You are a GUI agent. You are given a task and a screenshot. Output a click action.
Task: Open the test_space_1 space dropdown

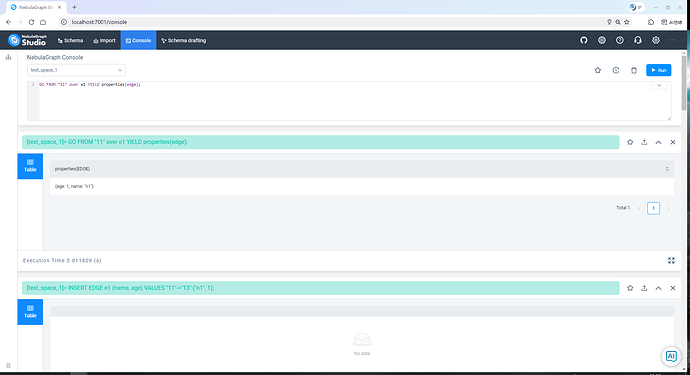coord(76,70)
